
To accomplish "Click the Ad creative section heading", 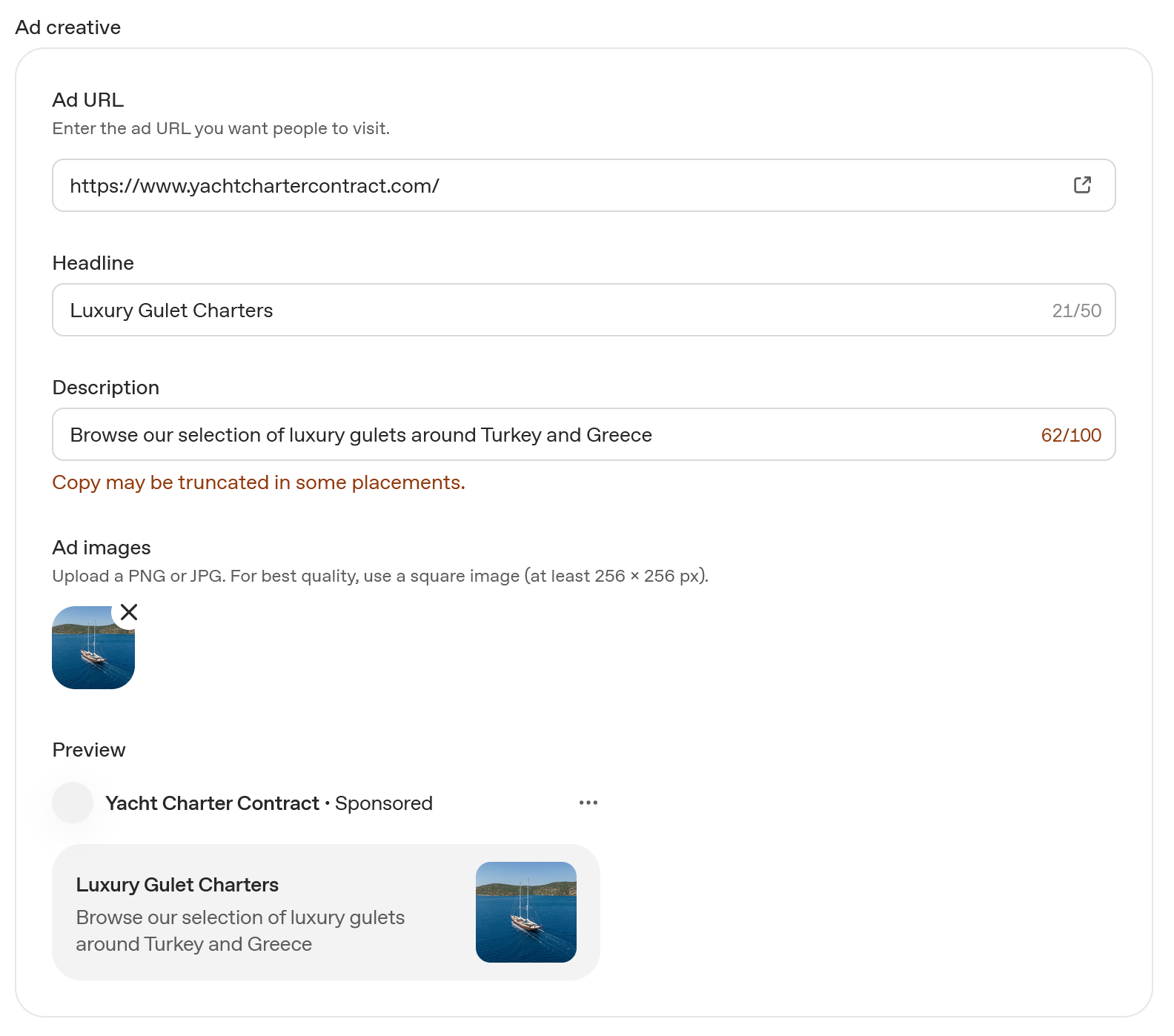I will point(68,27).
